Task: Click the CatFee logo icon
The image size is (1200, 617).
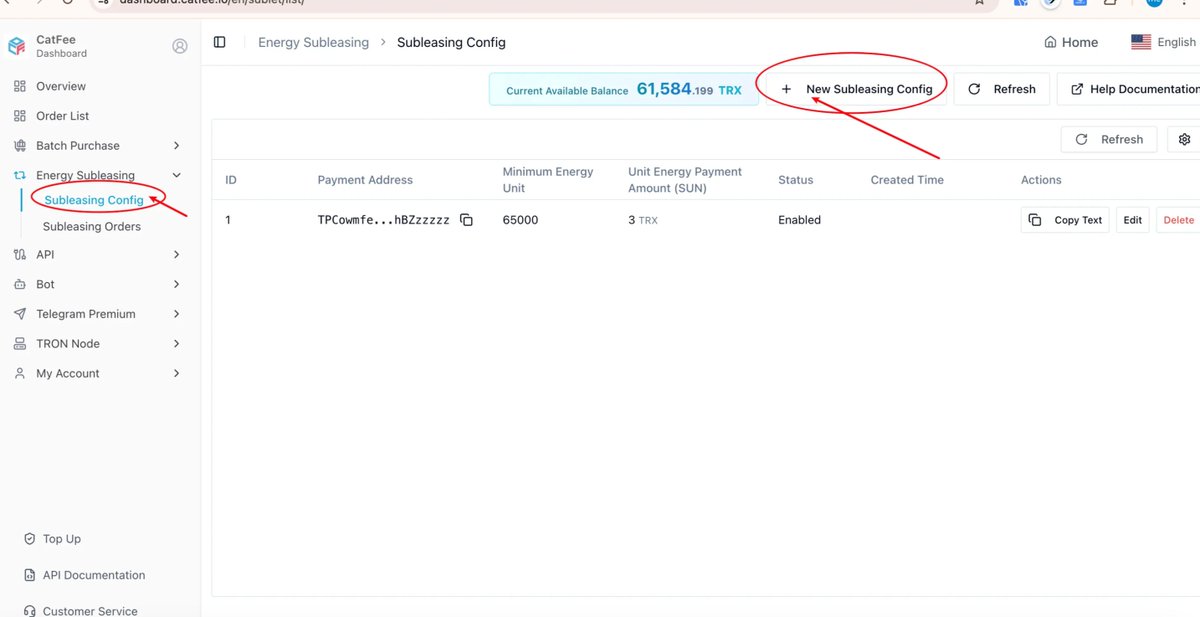Action: click(x=16, y=46)
